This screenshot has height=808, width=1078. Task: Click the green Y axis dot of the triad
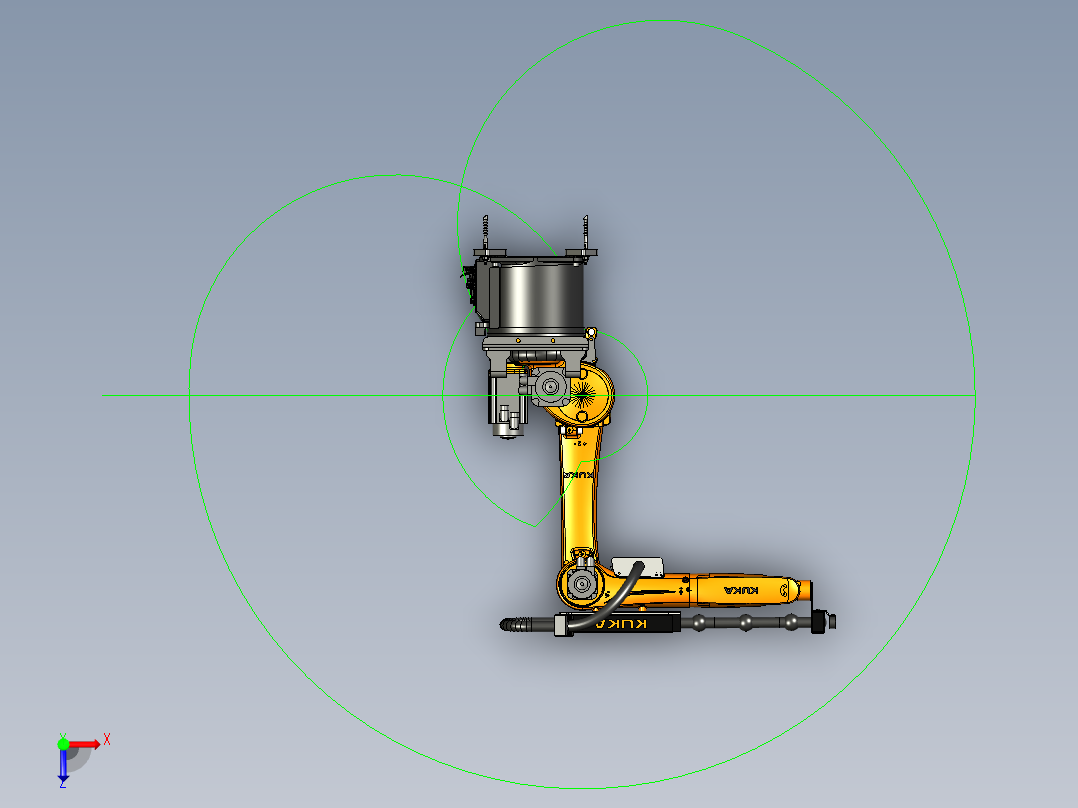(x=63, y=744)
